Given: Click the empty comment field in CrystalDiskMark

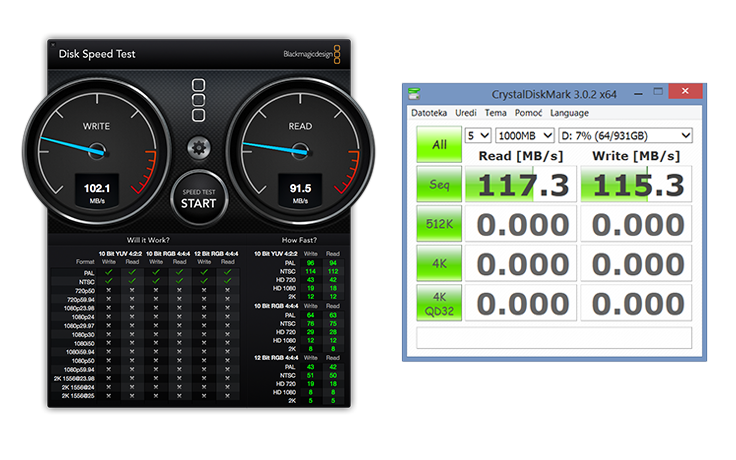Looking at the screenshot, I should pyautogui.click(x=554, y=337).
